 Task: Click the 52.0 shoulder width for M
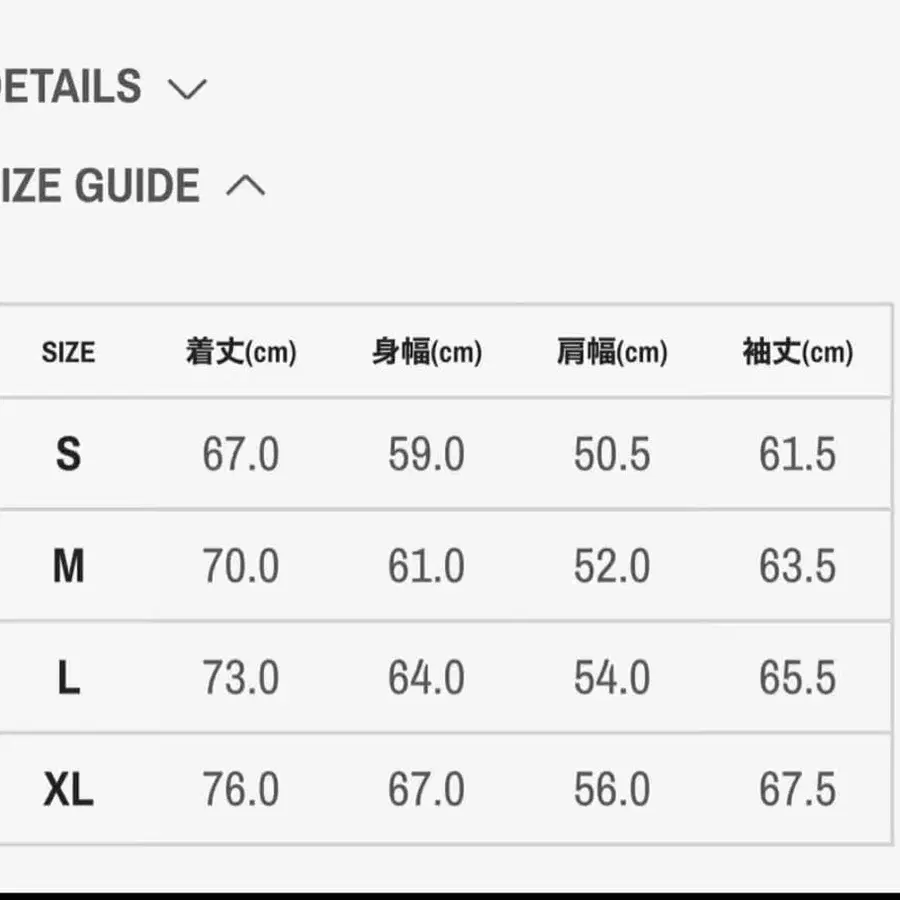[x=612, y=567]
